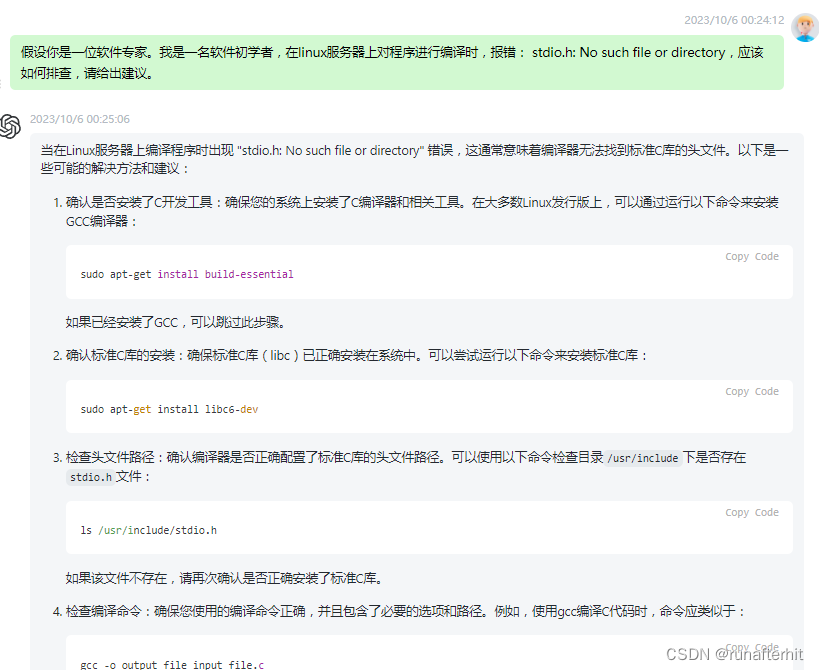Click Copy Code for build-essential command
The width and height of the screenshot is (819, 670).
click(751, 256)
